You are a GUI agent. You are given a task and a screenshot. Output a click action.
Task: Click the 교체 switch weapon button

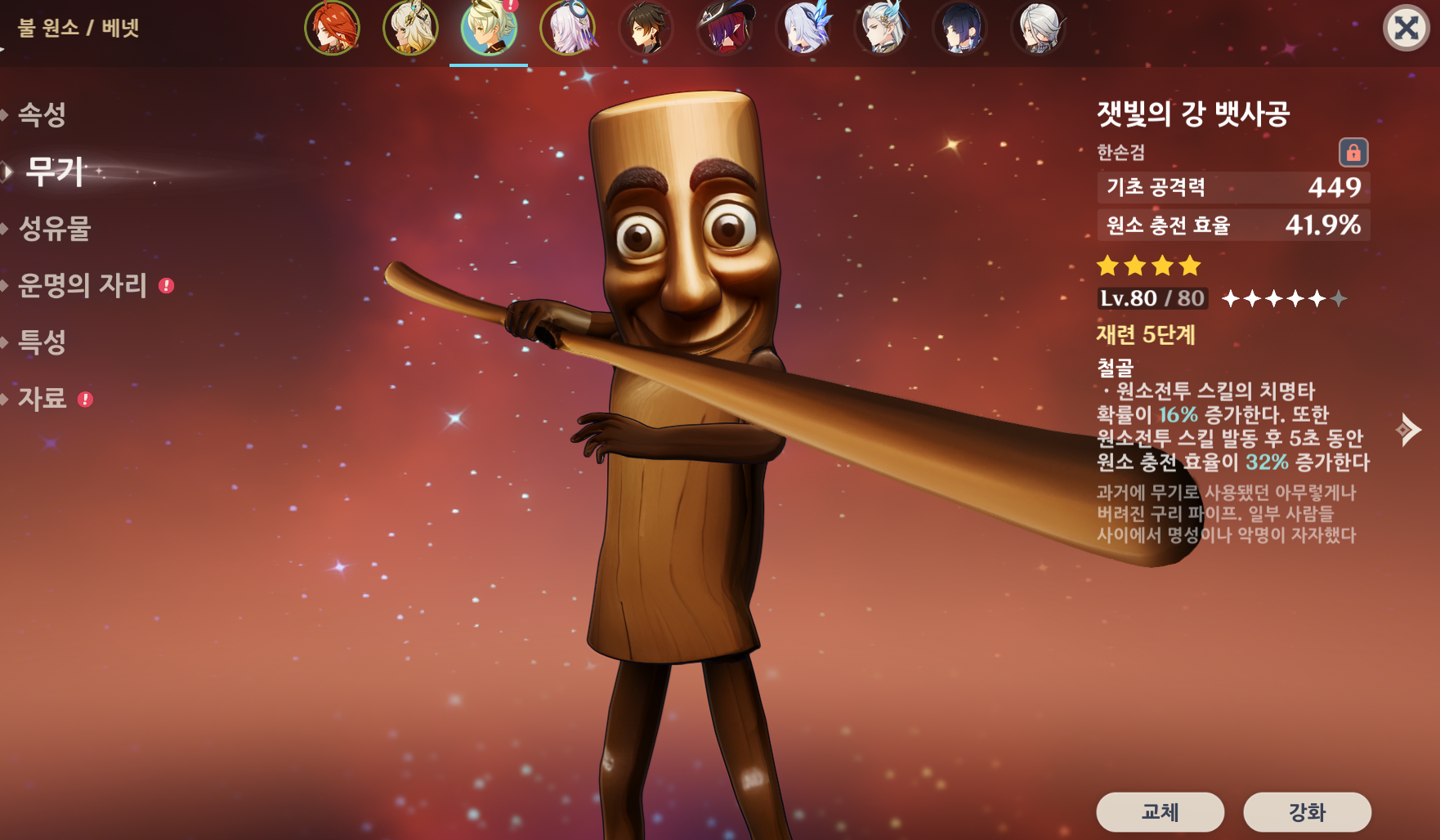1160,812
